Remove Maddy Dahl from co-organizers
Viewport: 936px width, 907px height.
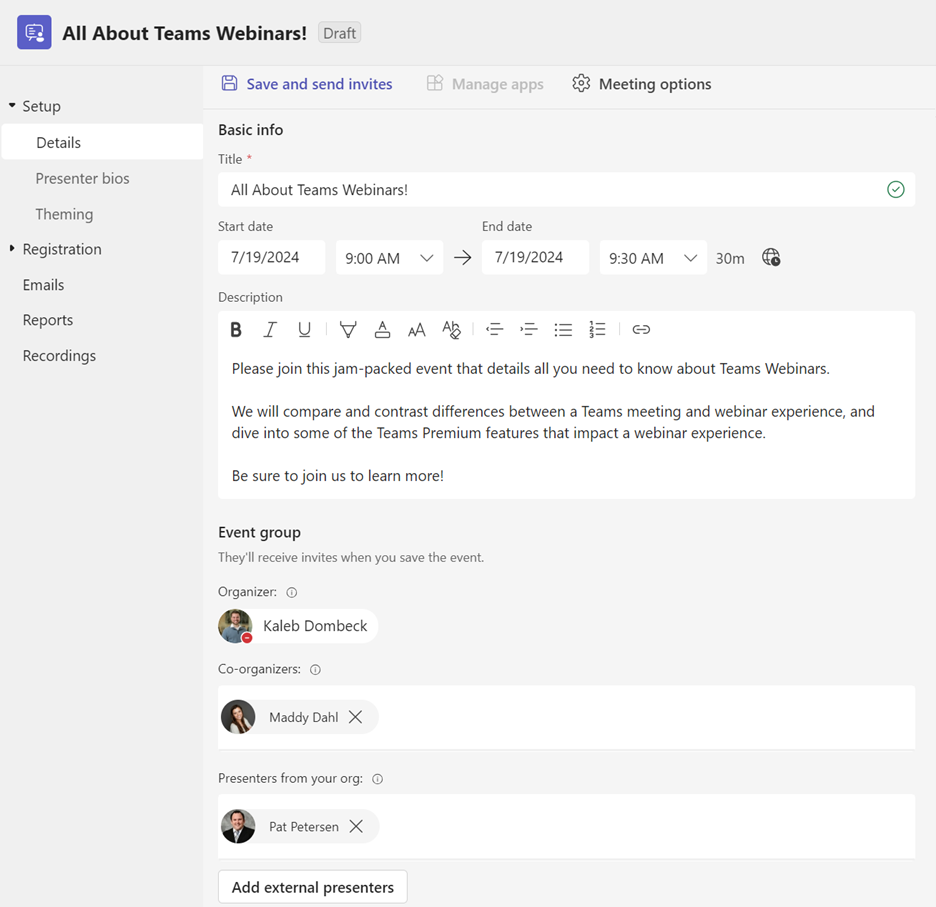(356, 716)
